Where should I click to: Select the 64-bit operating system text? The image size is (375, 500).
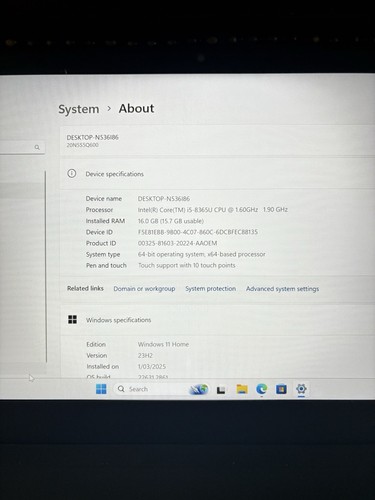[202, 254]
